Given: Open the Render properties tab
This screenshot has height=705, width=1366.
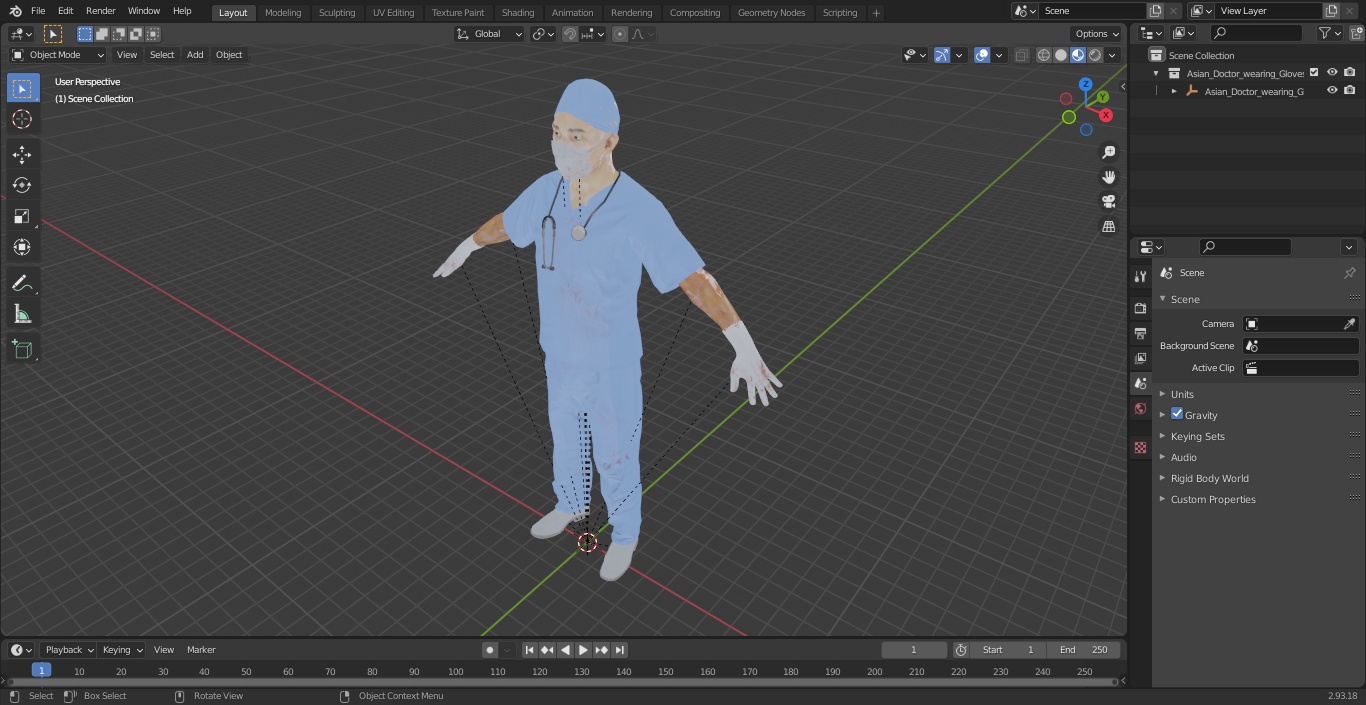Looking at the screenshot, I should 1140,308.
